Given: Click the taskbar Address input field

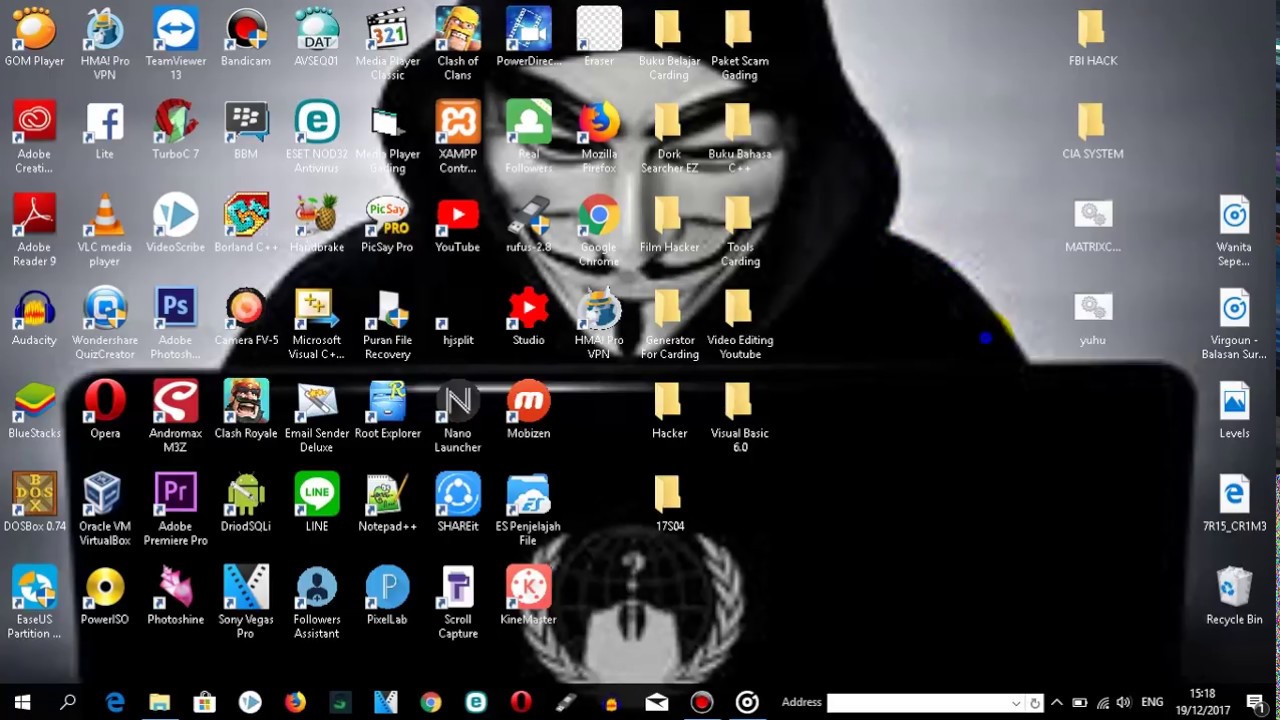Looking at the screenshot, I should click(x=917, y=703).
